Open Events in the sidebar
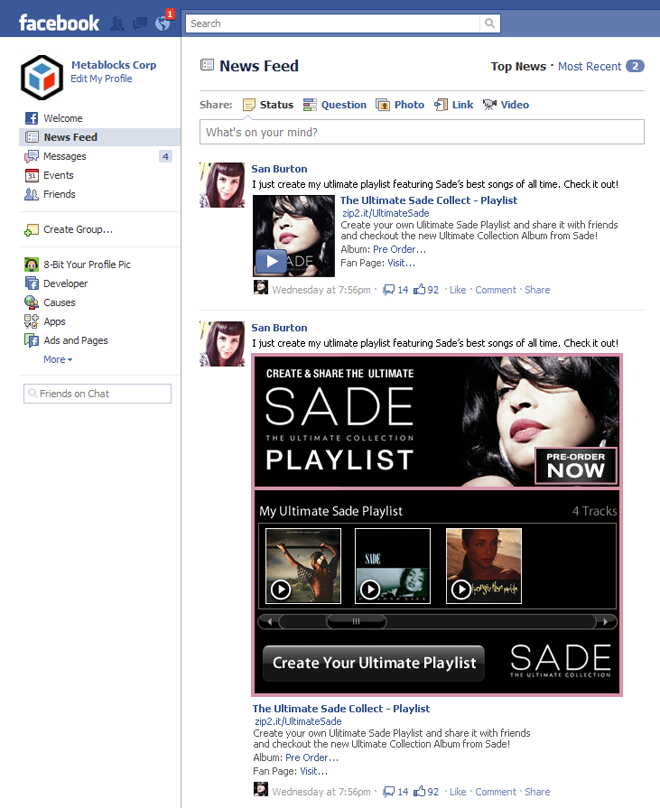 [58, 175]
